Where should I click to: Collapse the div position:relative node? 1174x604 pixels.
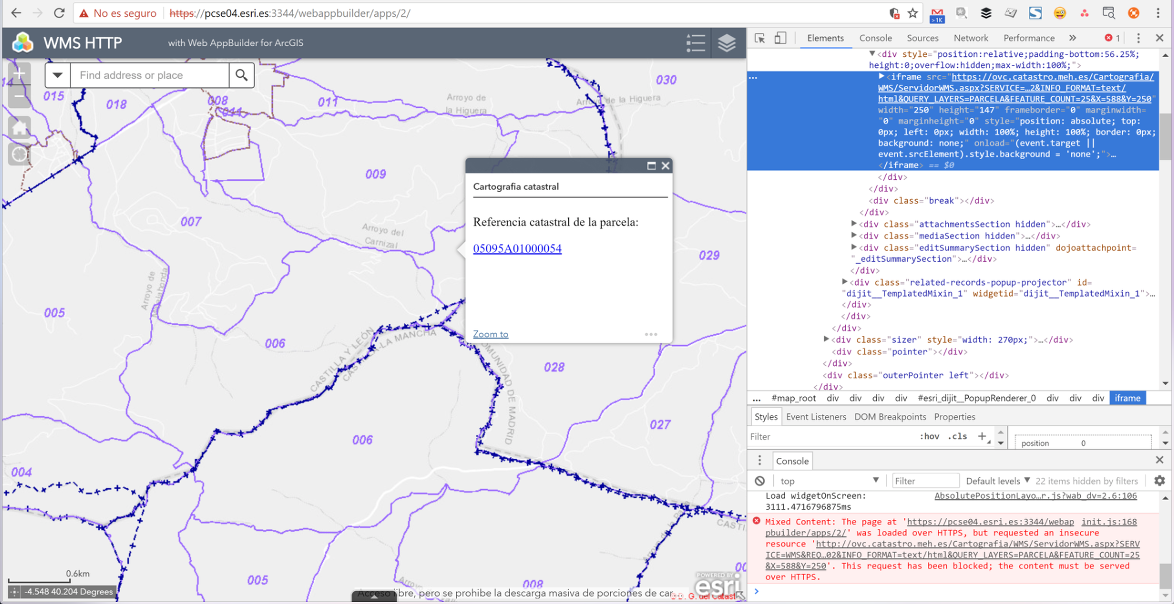coord(872,54)
